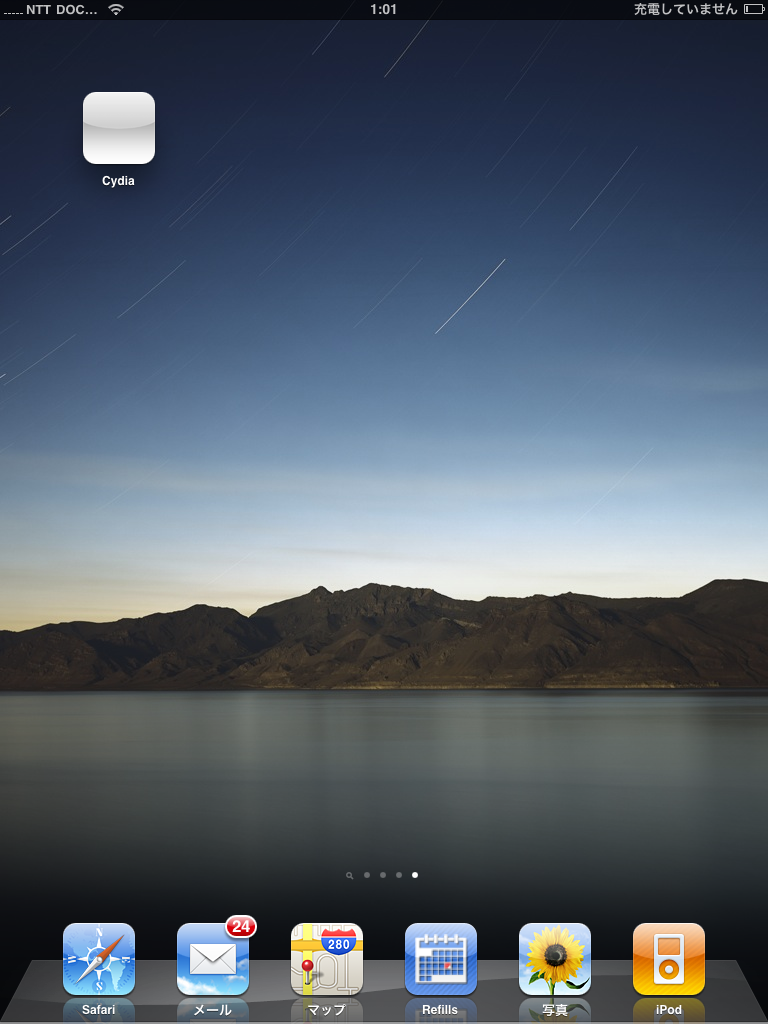Tap the Safari label in the dock
Viewport: 768px width, 1024px height.
99,1010
